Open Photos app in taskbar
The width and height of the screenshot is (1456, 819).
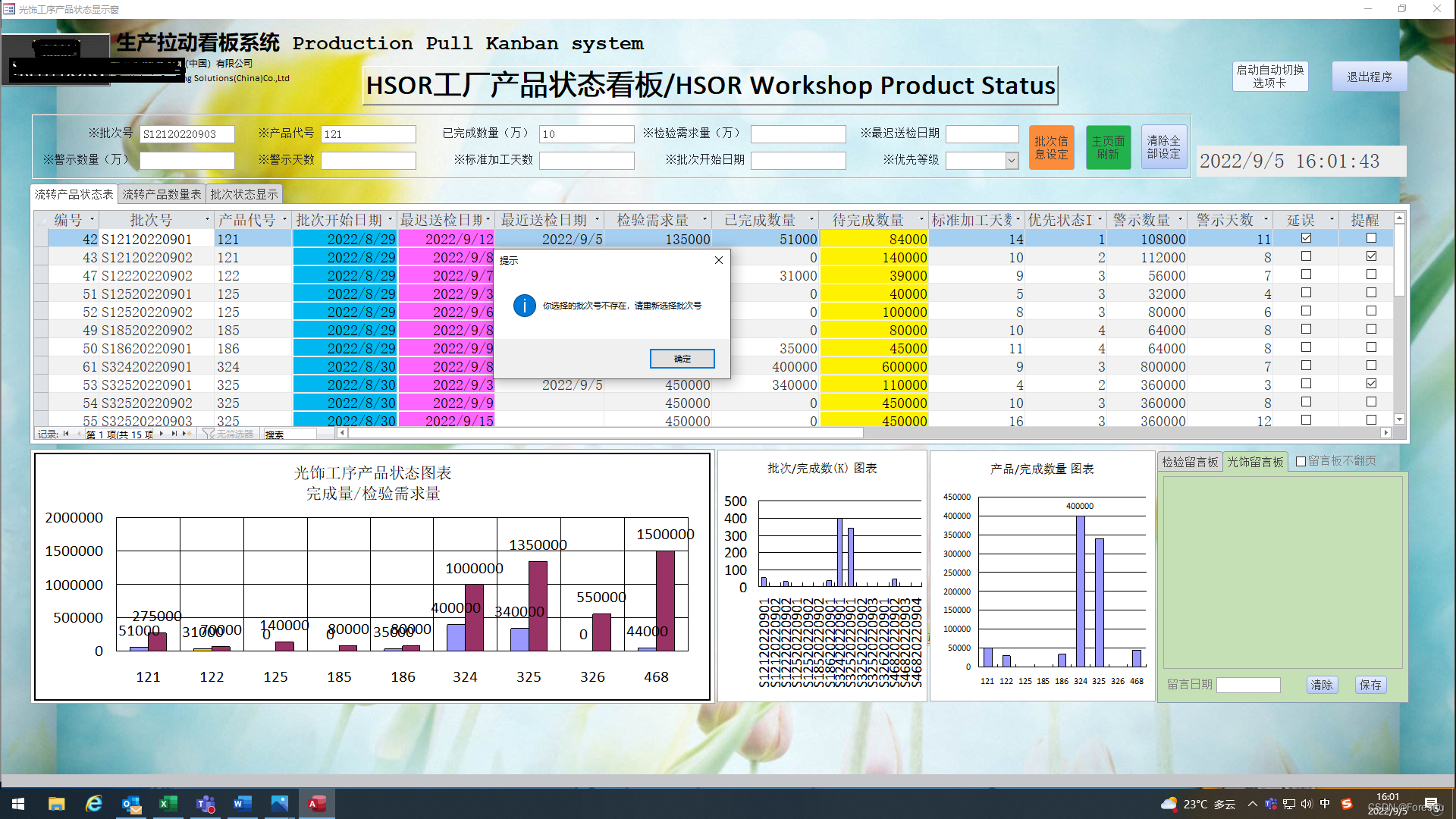click(x=279, y=804)
